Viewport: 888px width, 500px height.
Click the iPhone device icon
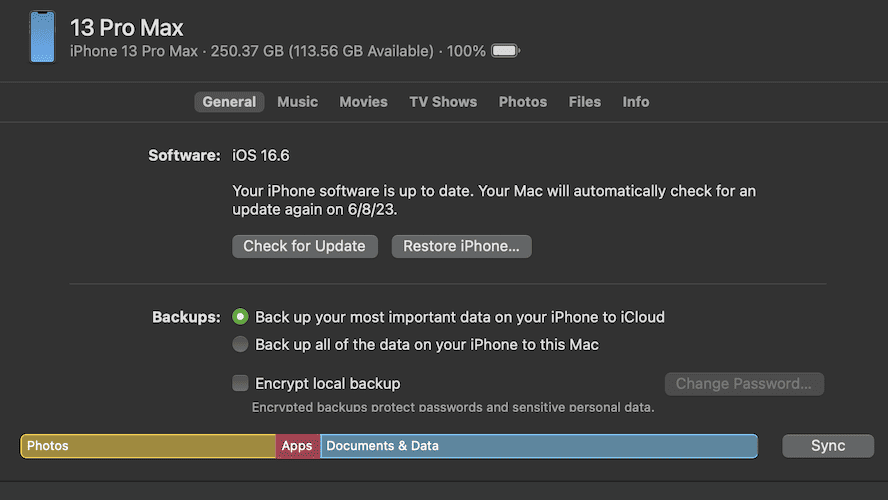[x=43, y=37]
